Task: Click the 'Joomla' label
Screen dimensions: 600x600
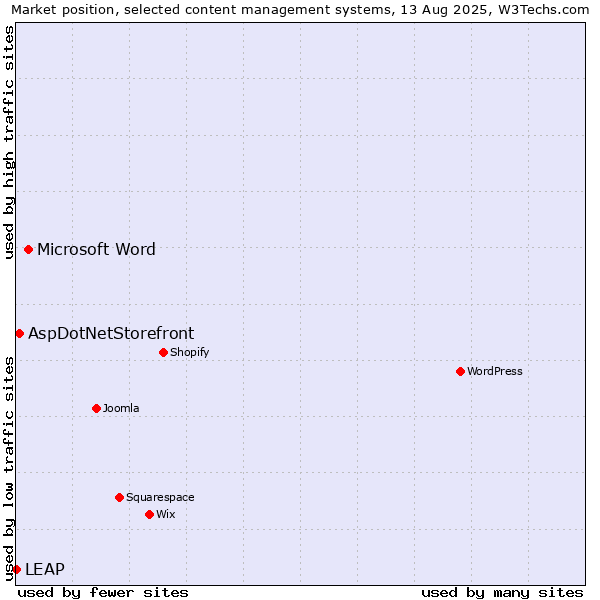Action: pos(121,408)
